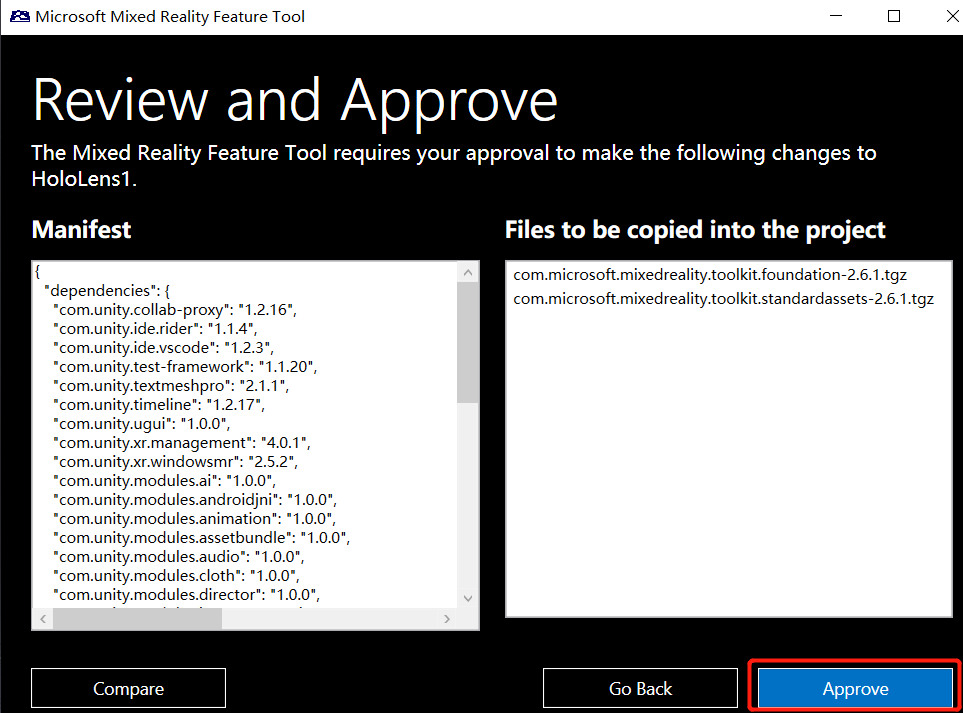This screenshot has width=963, height=713.
Task: Click the Manifest scroll up arrow
Action: click(468, 272)
